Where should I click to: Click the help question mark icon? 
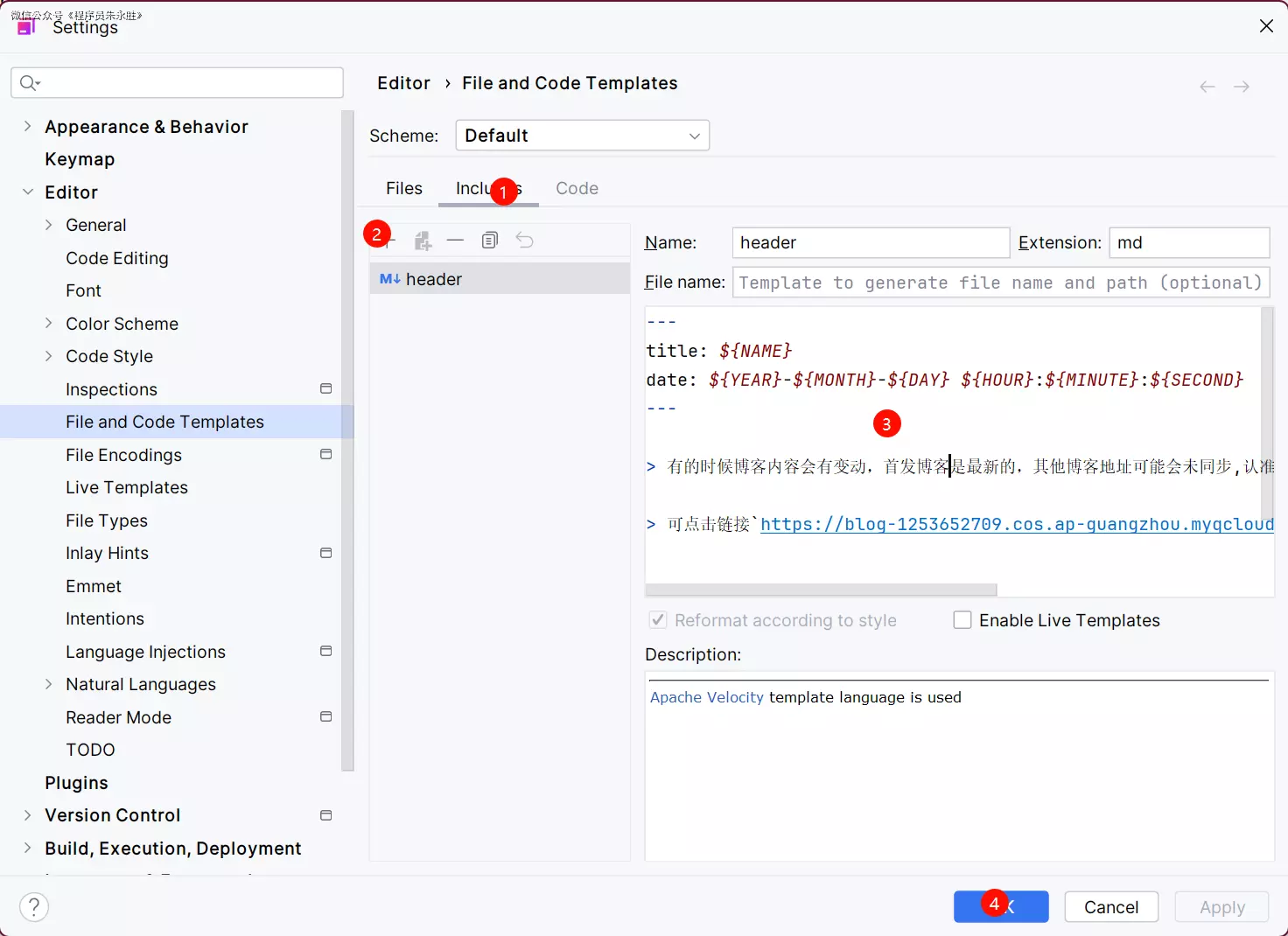[x=34, y=907]
